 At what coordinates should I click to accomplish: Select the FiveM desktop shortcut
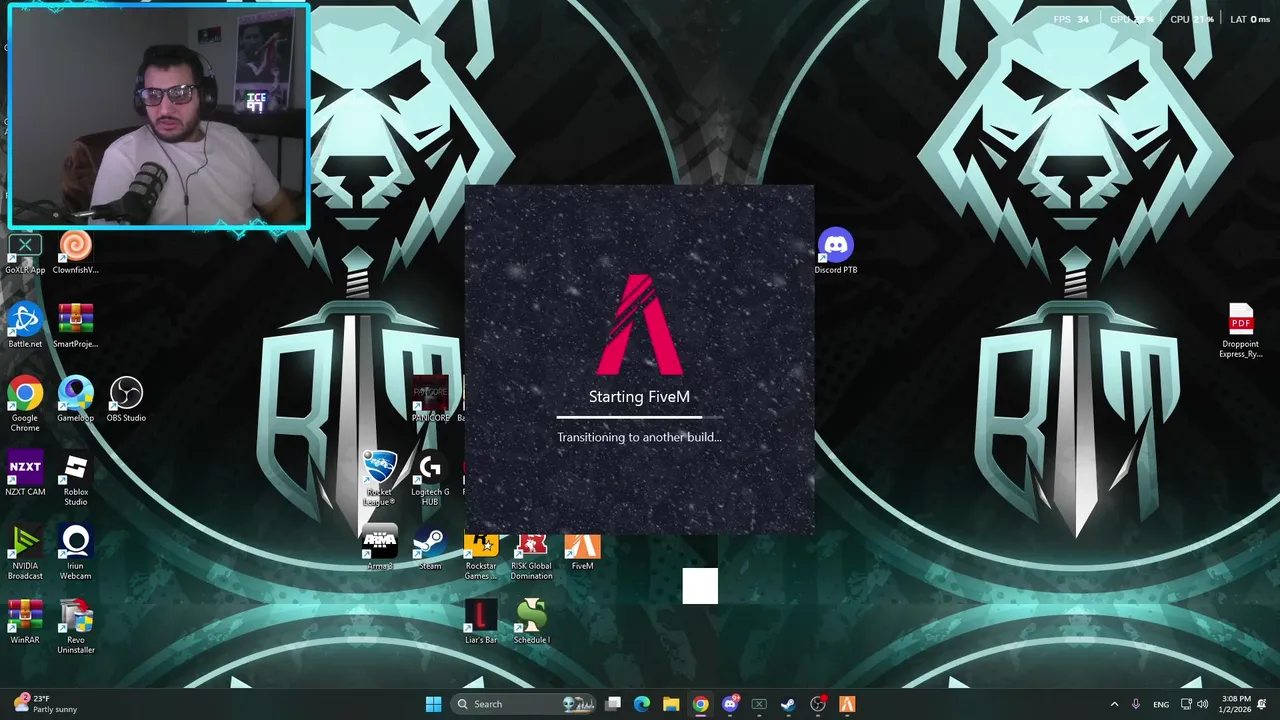click(x=582, y=548)
